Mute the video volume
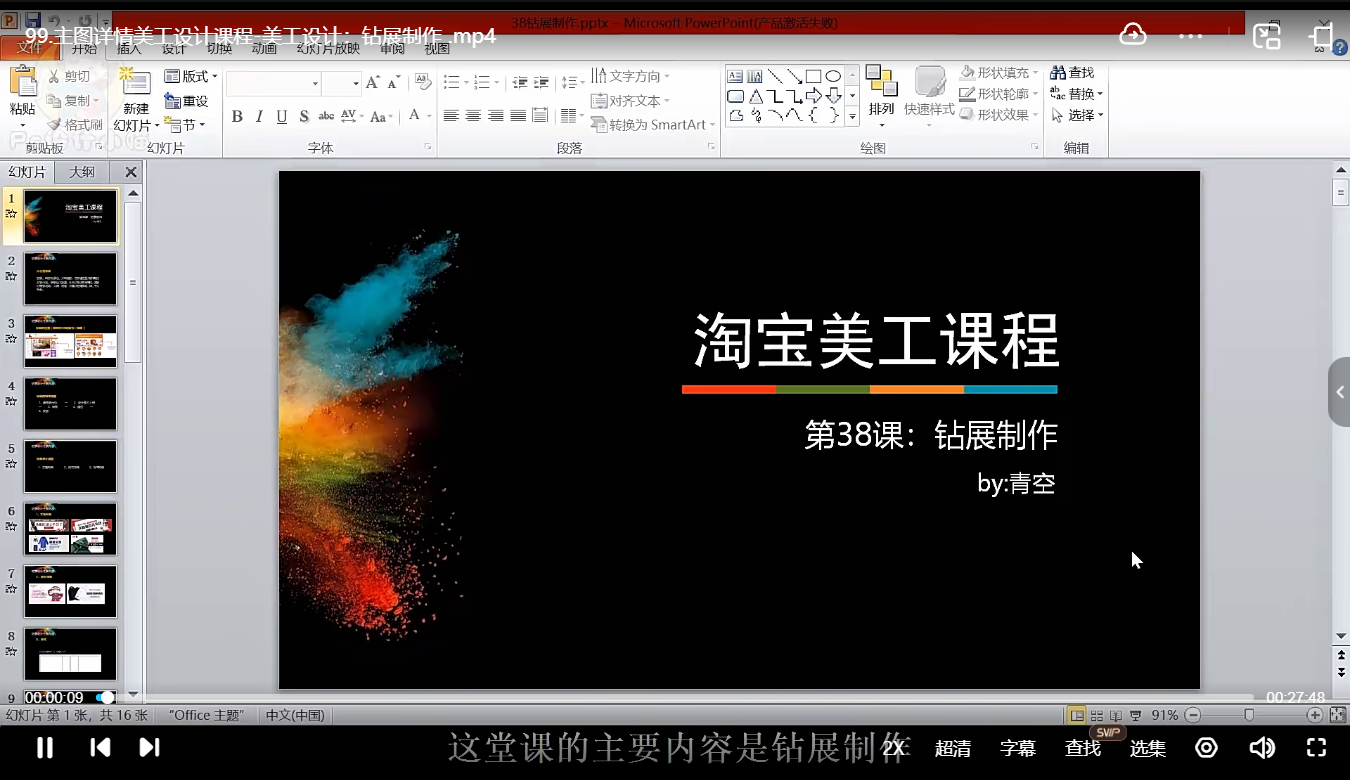This screenshot has height=780, width=1350. pyautogui.click(x=1262, y=747)
